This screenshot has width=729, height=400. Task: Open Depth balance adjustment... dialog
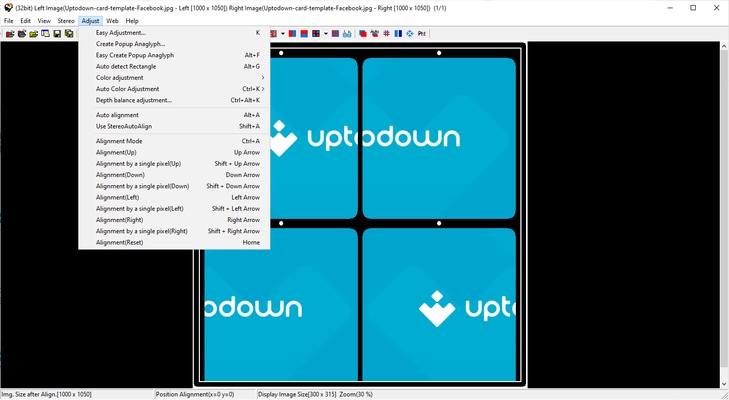click(174, 100)
